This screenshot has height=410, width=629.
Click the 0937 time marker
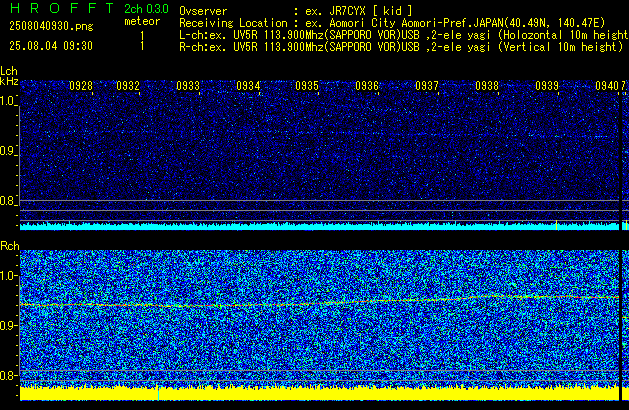[x=427, y=86]
